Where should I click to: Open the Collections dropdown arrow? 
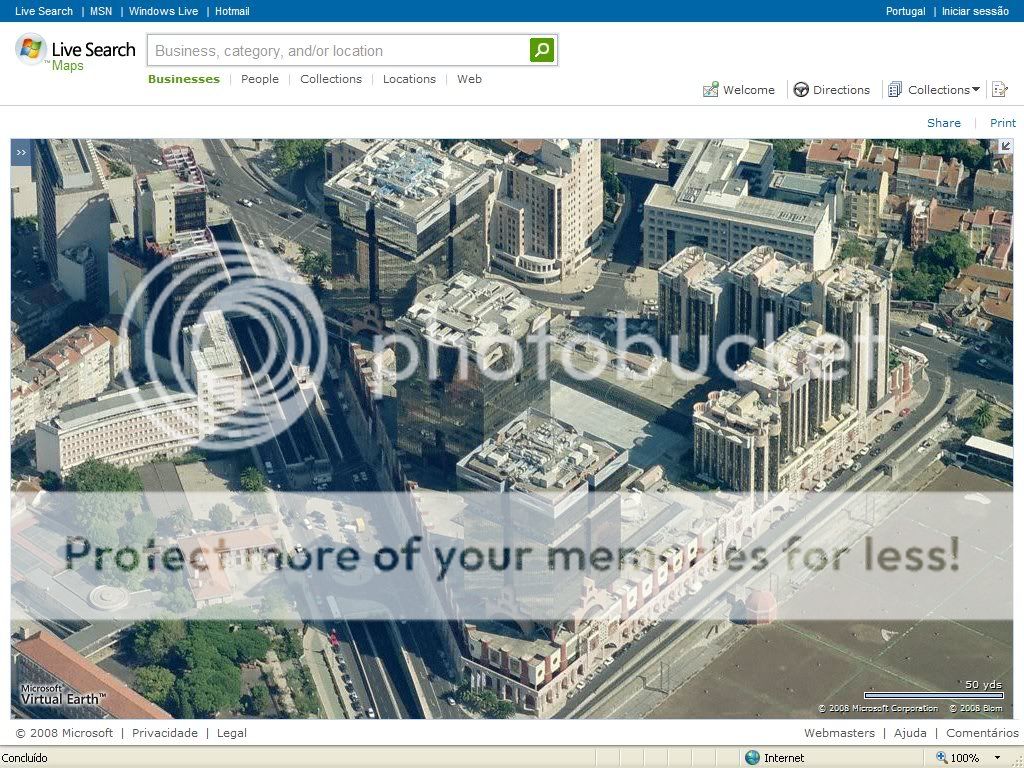pyautogui.click(x=976, y=90)
